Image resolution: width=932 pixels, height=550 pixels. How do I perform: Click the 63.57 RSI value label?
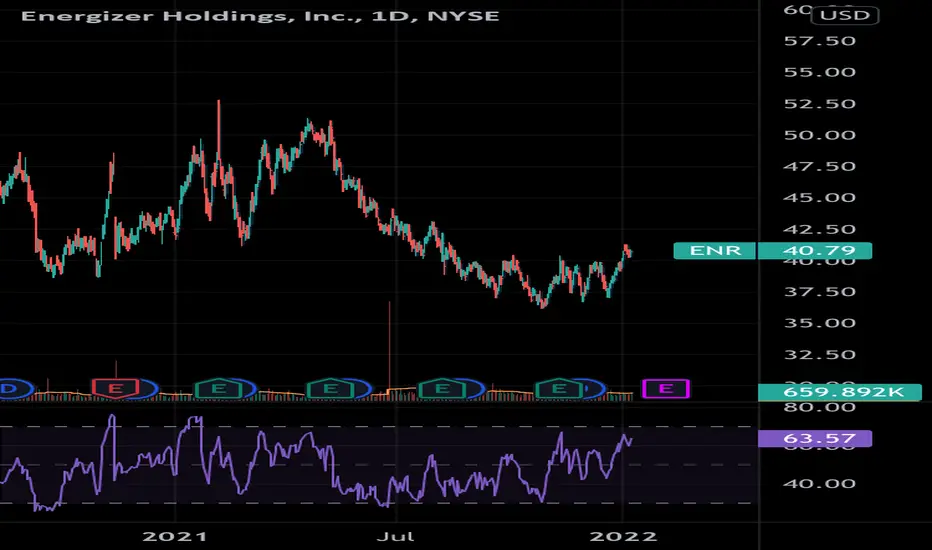coord(815,439)
